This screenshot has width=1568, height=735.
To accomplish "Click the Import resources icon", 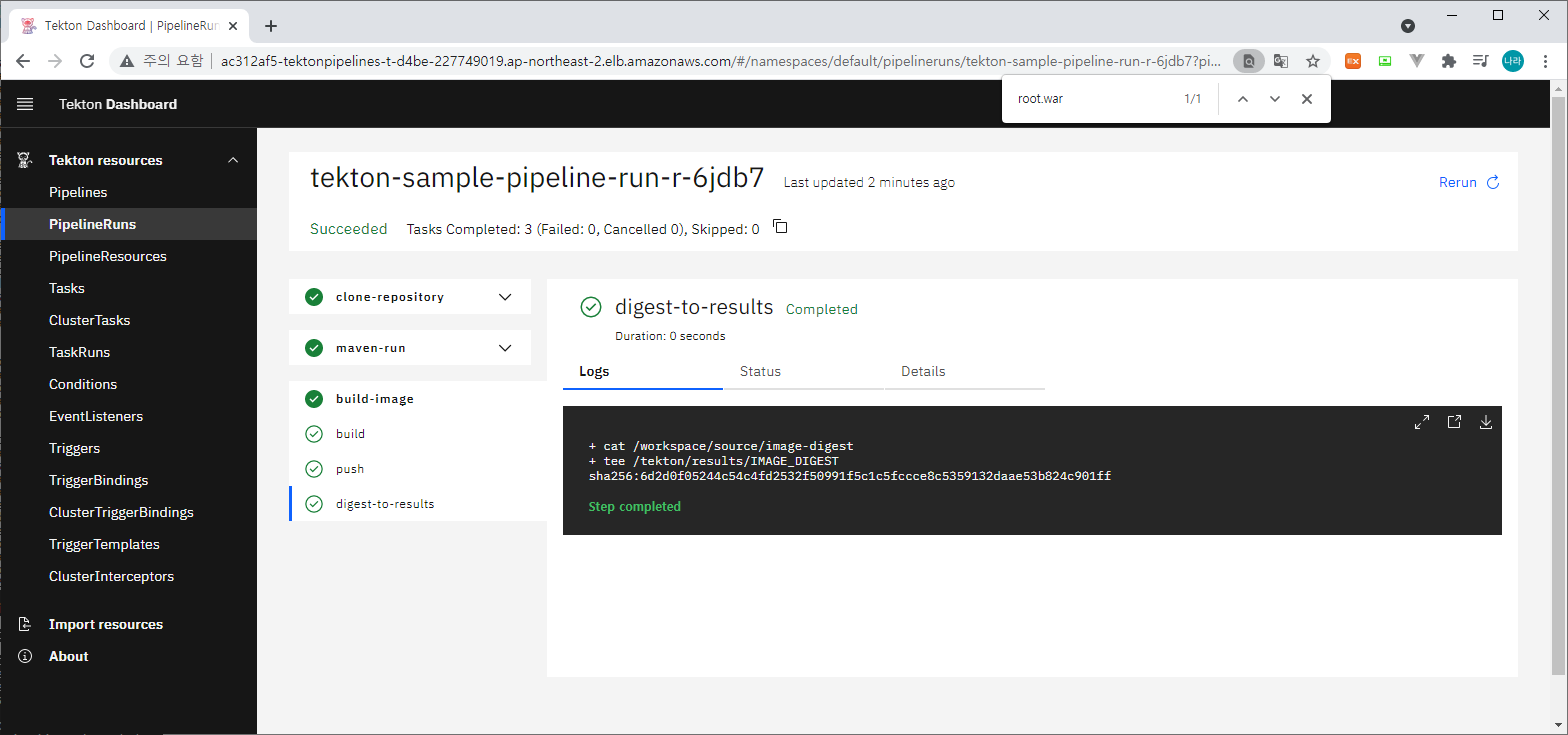I will pyautogui.click(x=25, y=624).
